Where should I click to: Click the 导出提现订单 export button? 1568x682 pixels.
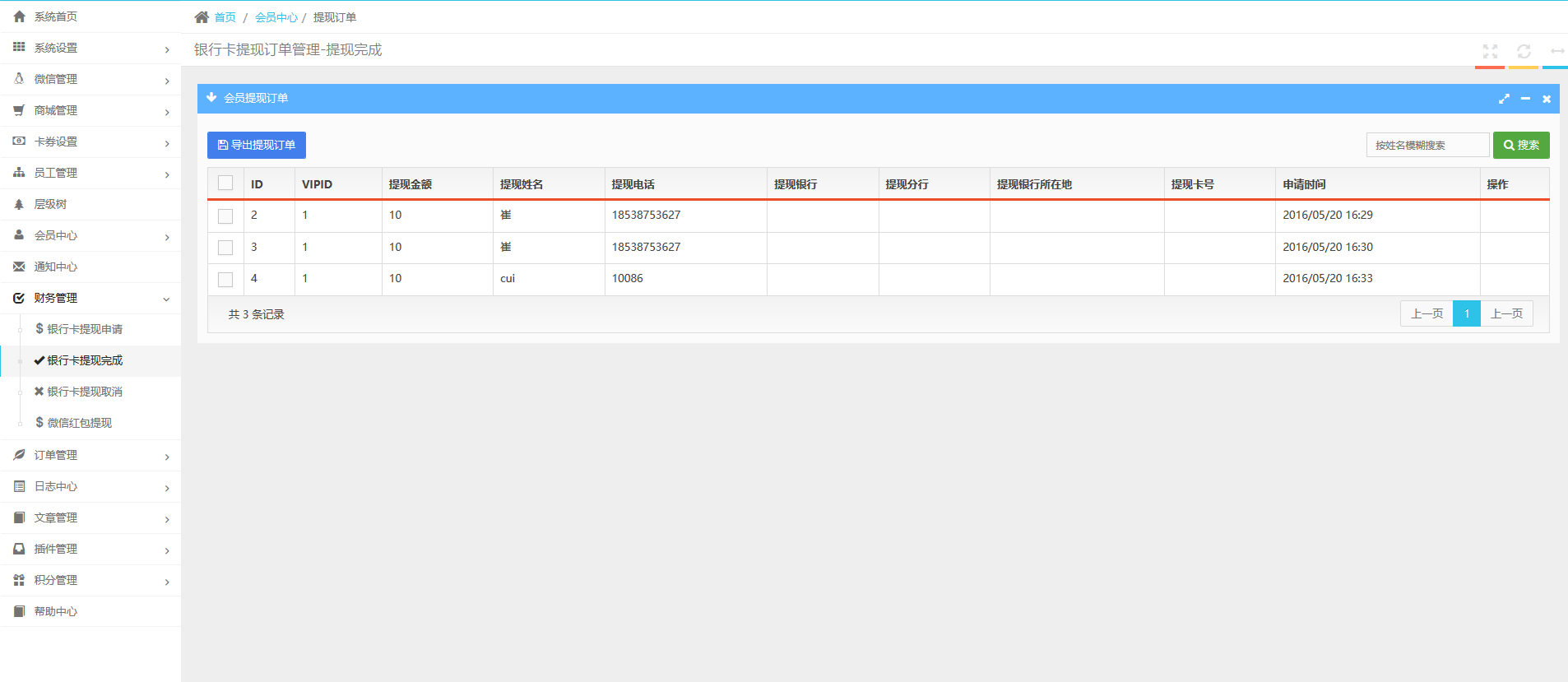[x=257, y=145]
